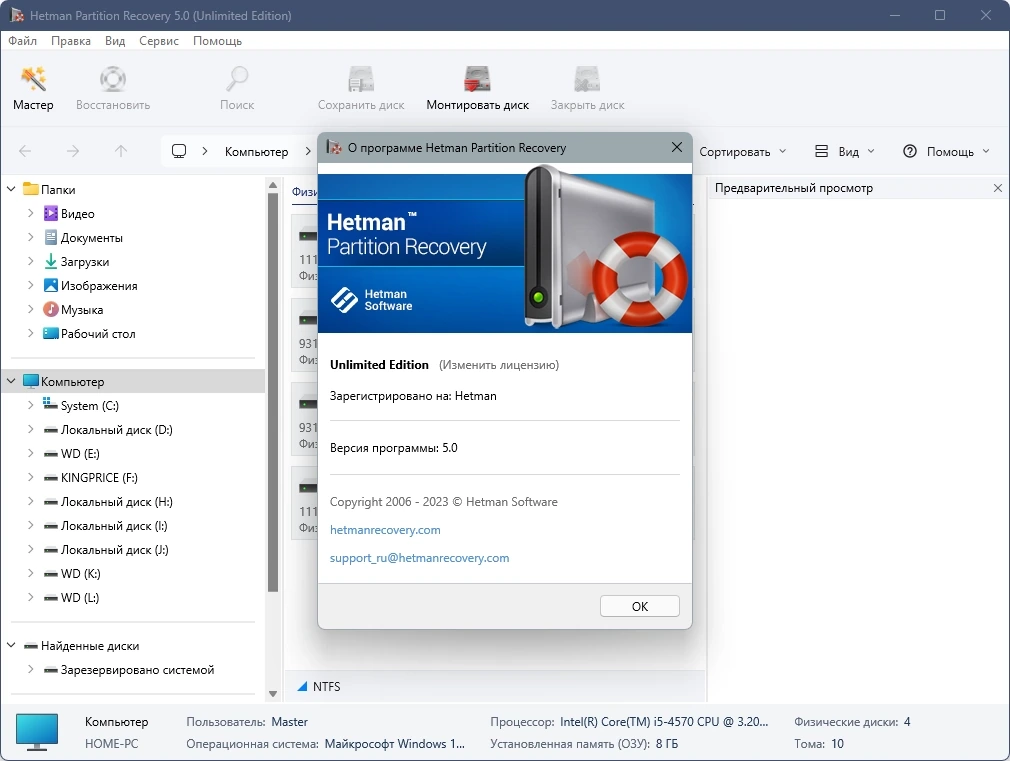Image resolution: width=1010 pixels, height=761 pixels.
Task: Click the NTFS legend label
Action: (327, 687)
